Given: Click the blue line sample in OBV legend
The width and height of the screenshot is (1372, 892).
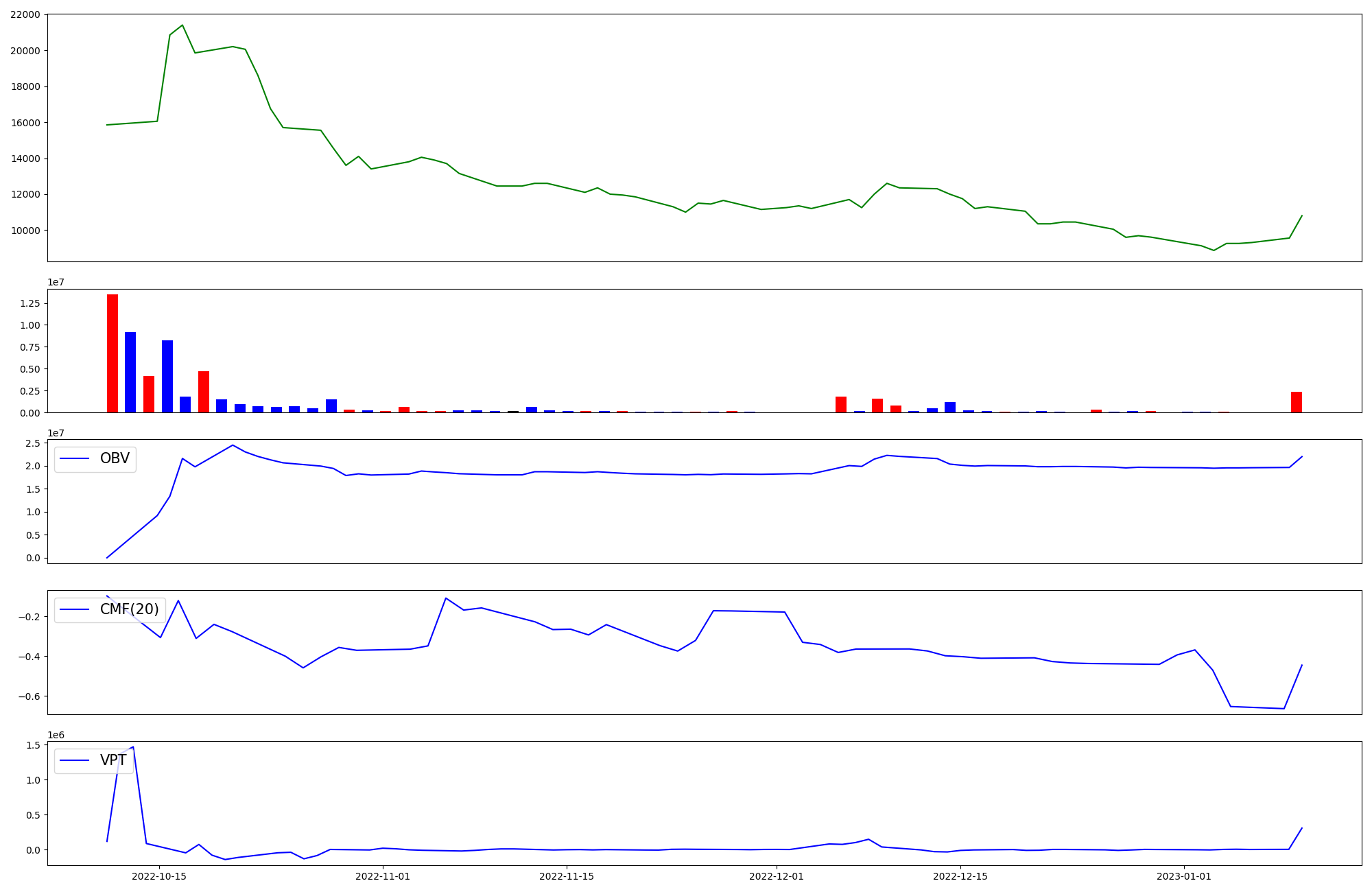Looking at the screenshot, I should (75, 459).
